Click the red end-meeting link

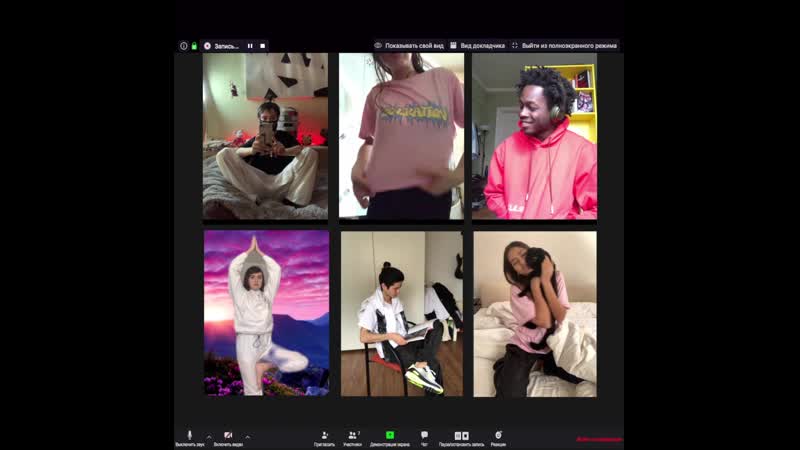[x=599, y=439]
